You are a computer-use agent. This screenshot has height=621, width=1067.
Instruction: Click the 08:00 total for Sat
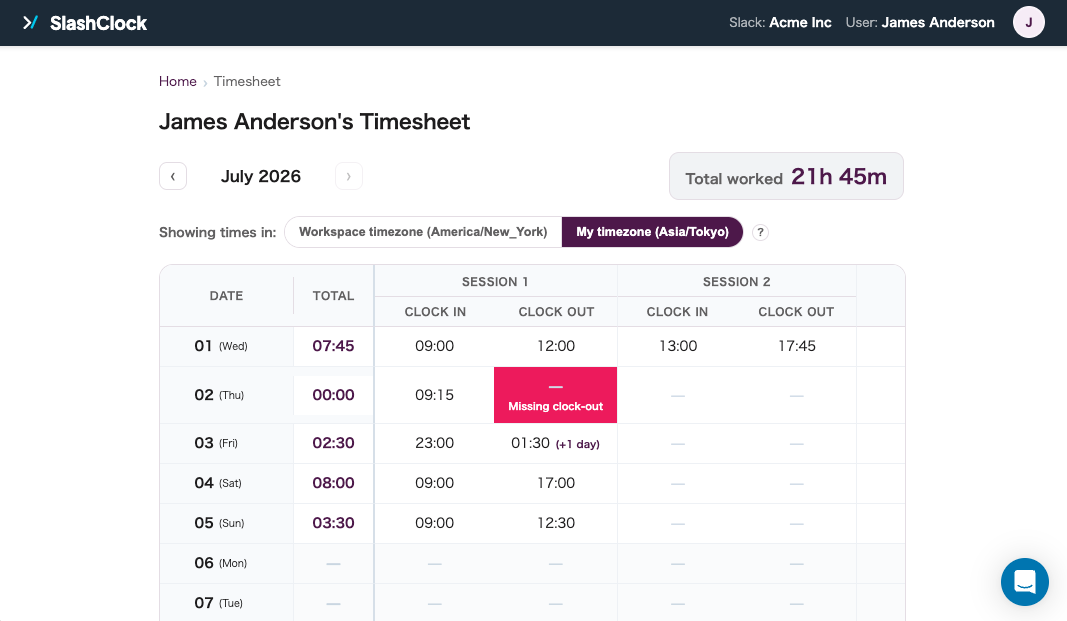tap(333, 484)
